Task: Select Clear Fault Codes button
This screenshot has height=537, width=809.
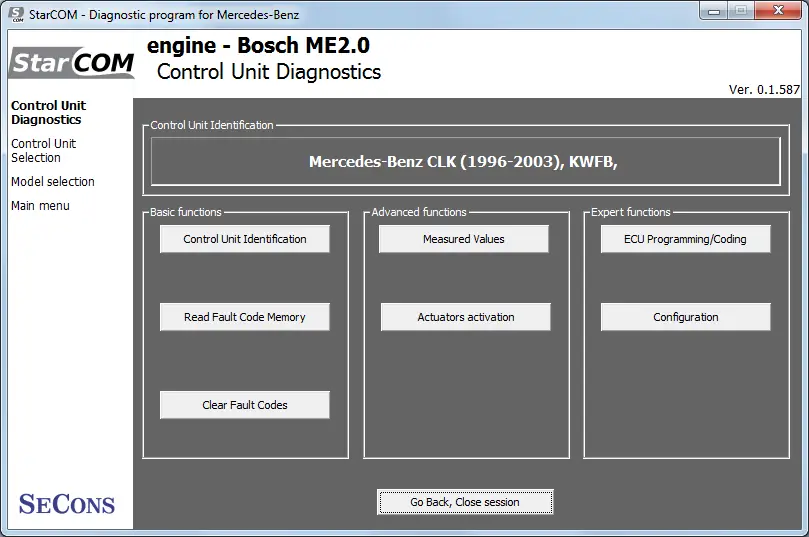Action: click(245, 405)
